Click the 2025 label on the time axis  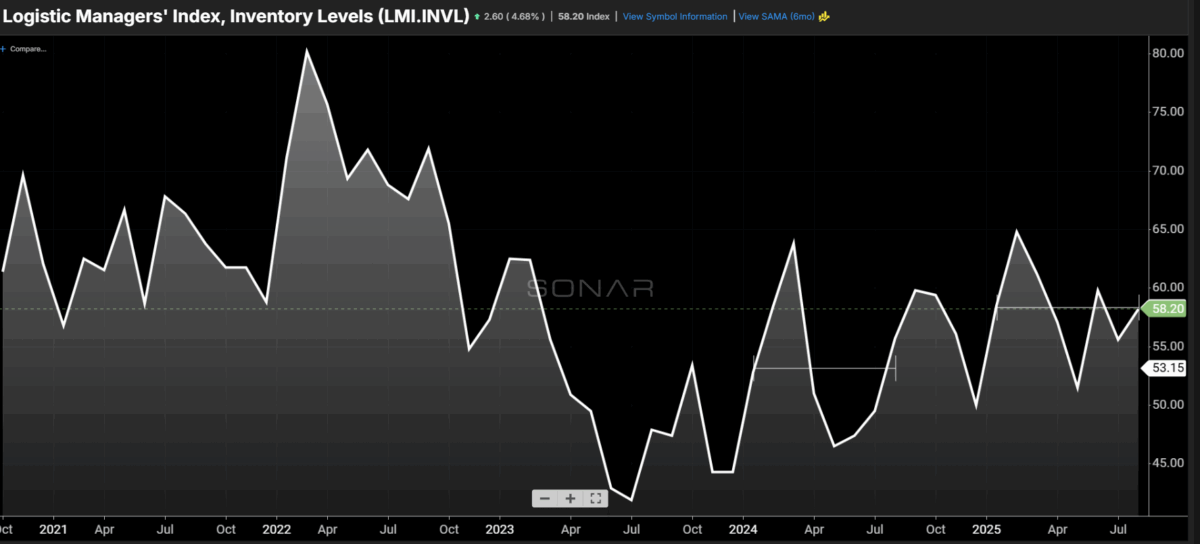tap(988, 527)
